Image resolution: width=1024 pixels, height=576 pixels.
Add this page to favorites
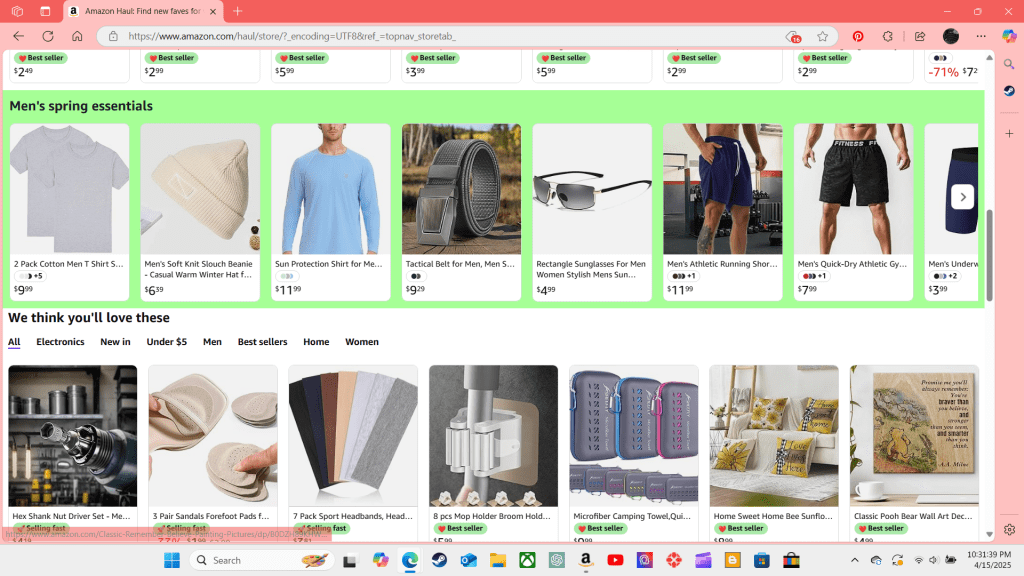(822, 36)
